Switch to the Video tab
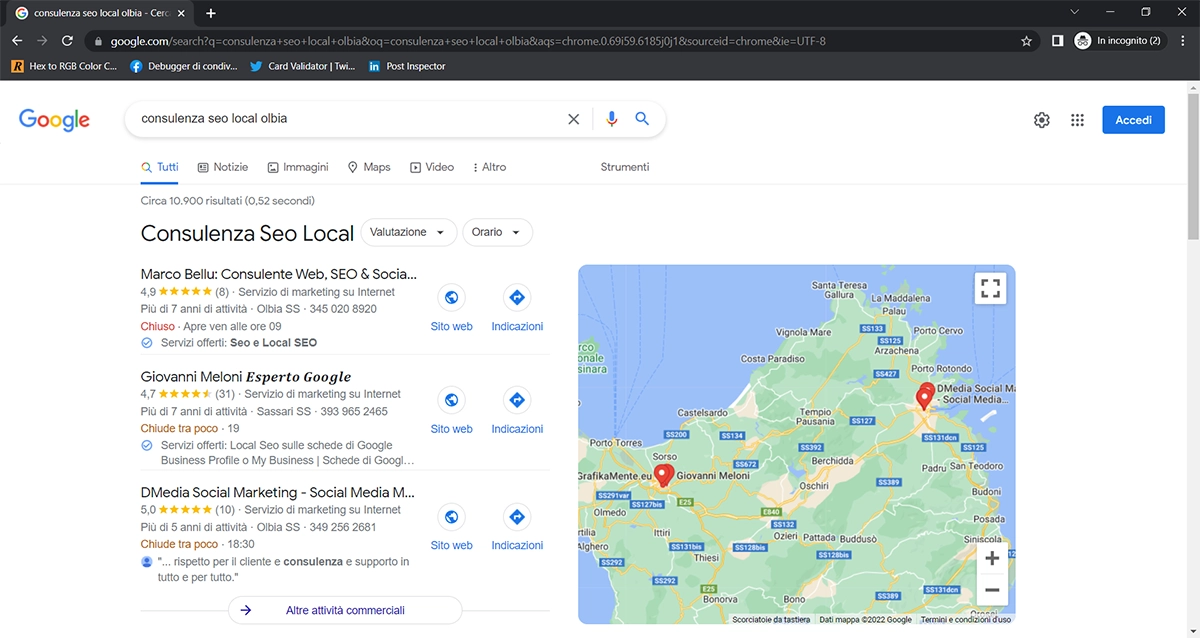Viewport: 1200px width, 638px height. point(432,167)
